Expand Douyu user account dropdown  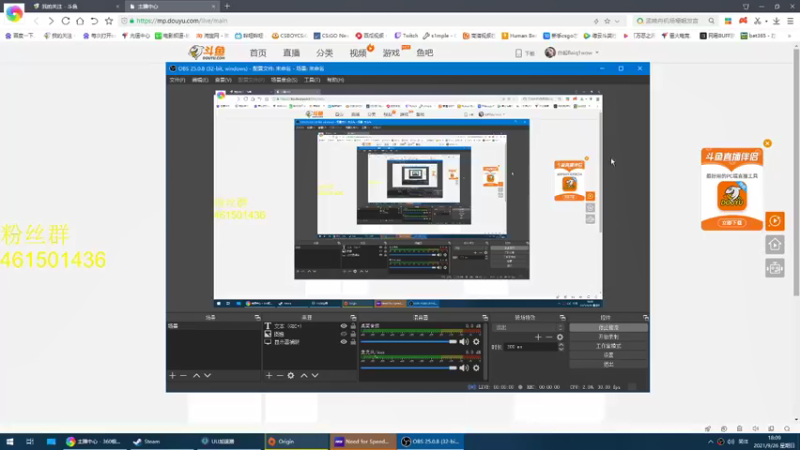[x=597, y=53]
